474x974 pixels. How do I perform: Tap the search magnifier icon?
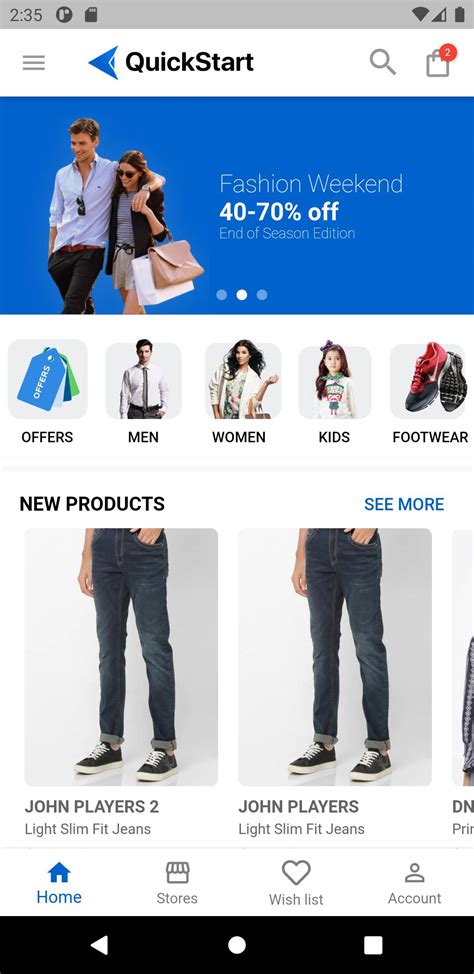[x=383, y=62]
